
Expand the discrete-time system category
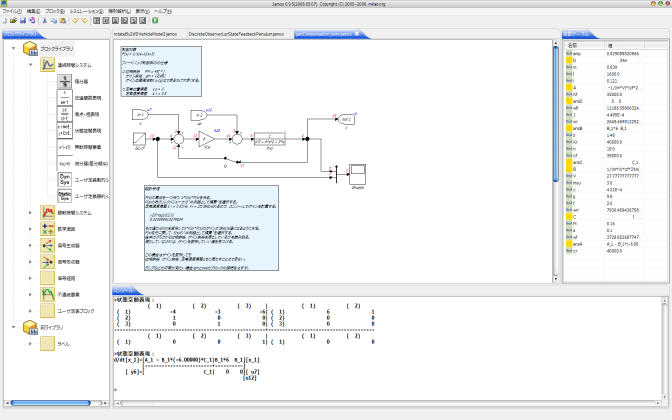coord(32,212)
